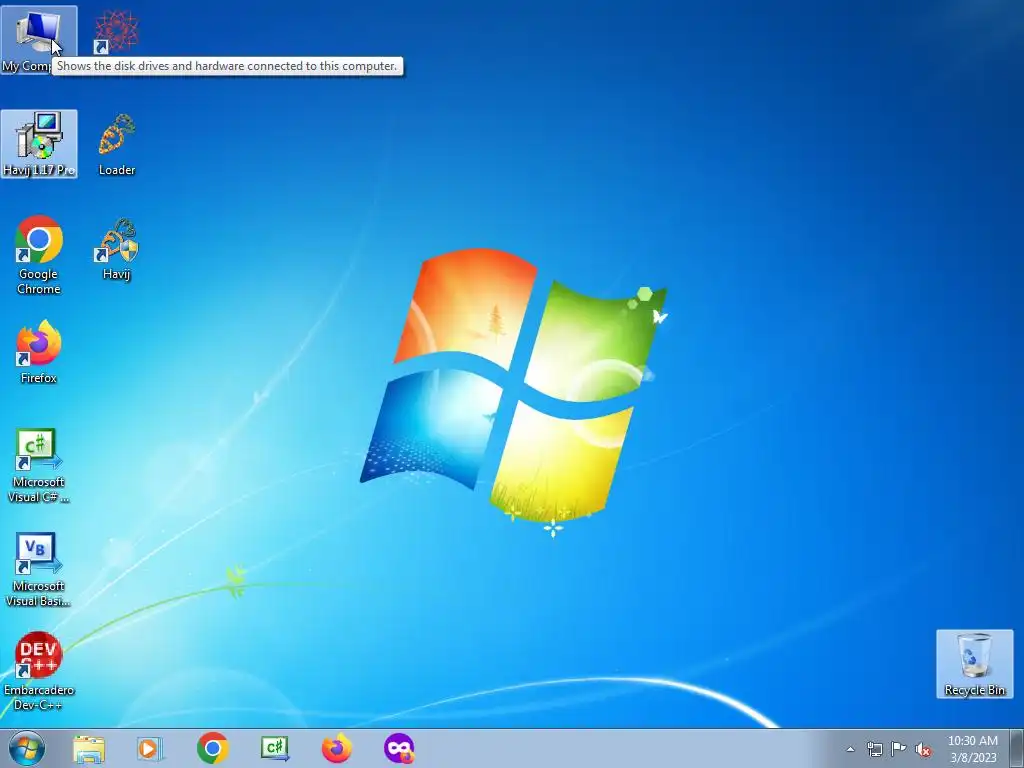
Task: Open Windows Explorer from the taskbar
Action: point(89,748)
